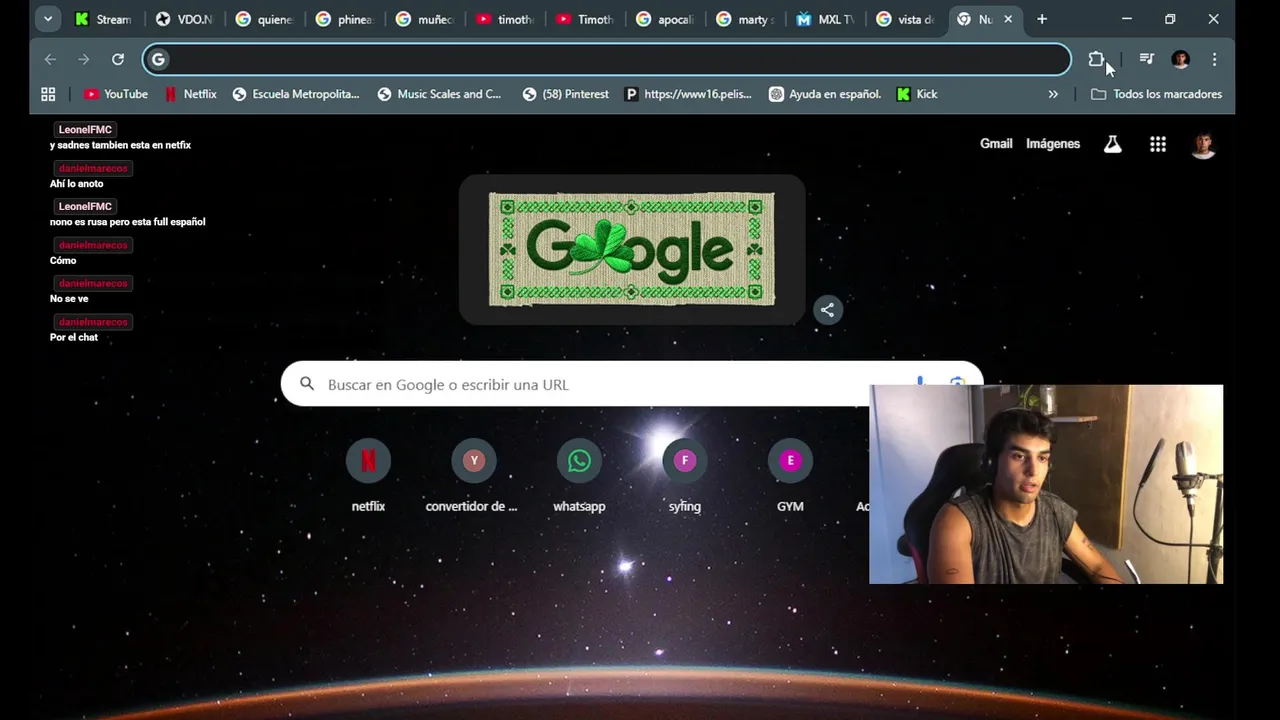Screen dimensions: 1280x720
Task: Switch to the VDO.N tab
Action: (184, 19)
